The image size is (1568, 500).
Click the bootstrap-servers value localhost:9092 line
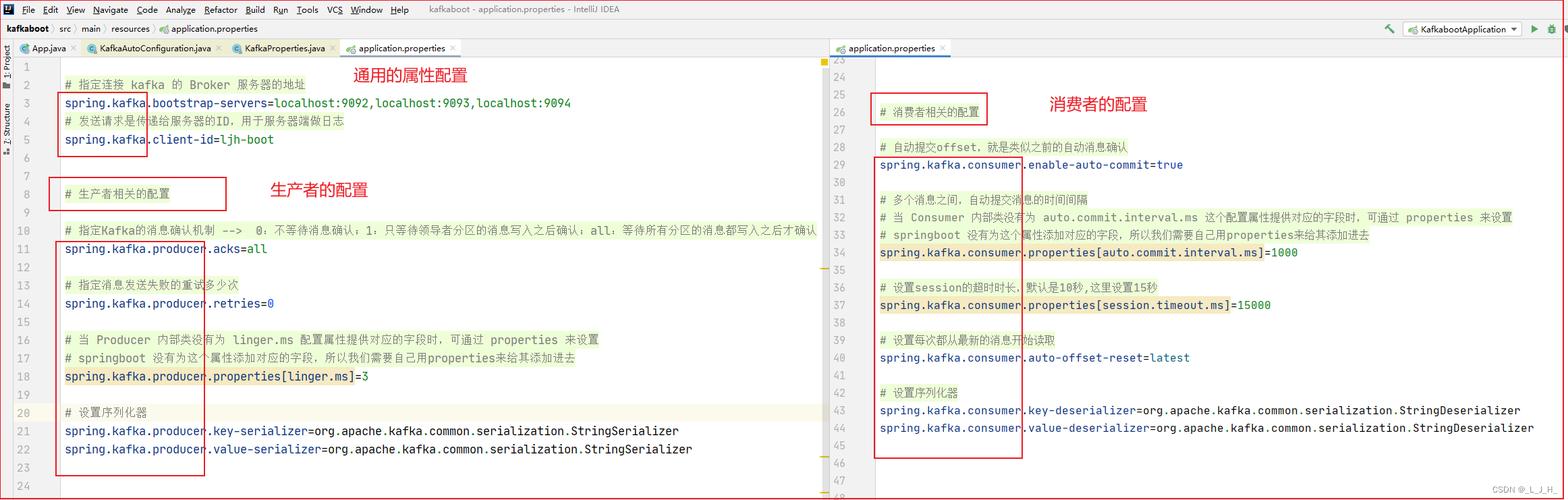click(318, 103)
